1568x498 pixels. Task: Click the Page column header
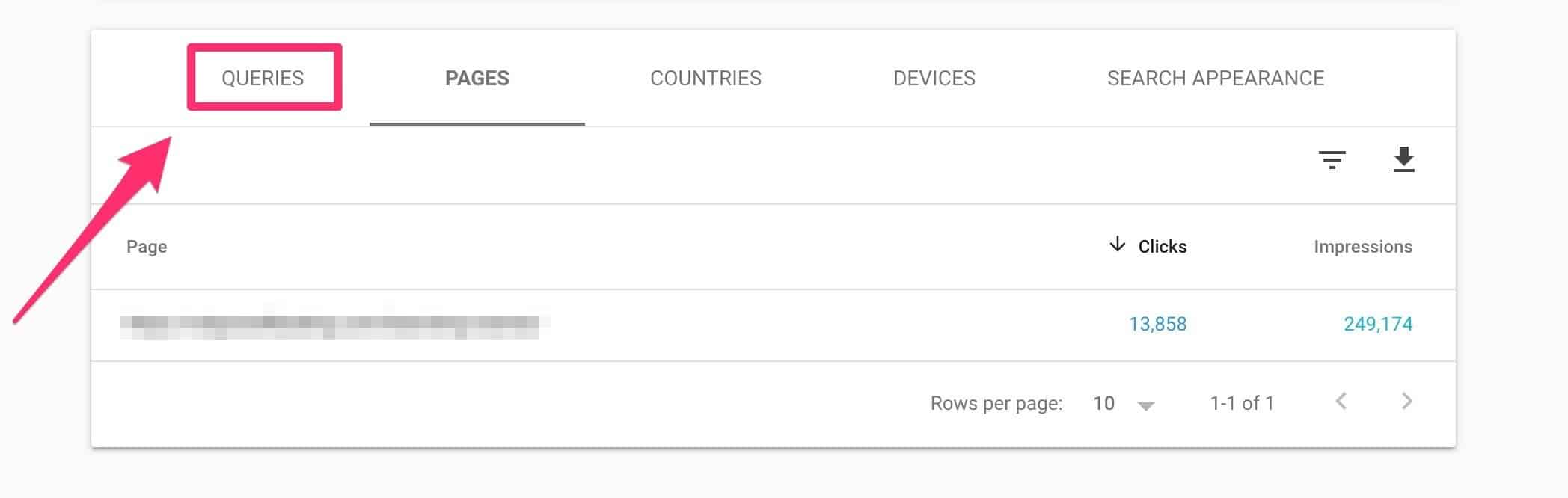147,245
